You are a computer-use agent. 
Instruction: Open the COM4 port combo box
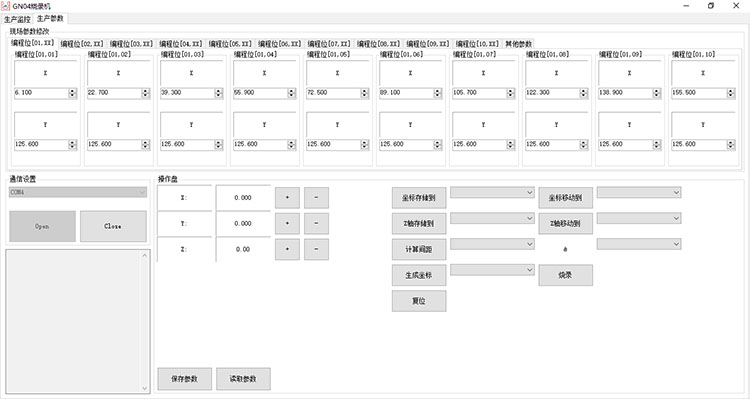point(78,192)
